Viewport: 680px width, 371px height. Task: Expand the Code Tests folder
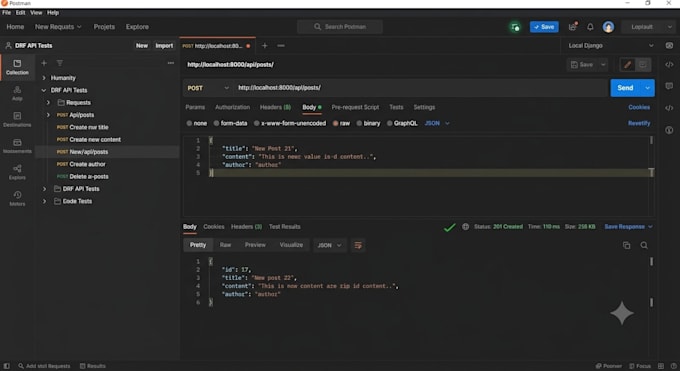[x=44, y=201]
